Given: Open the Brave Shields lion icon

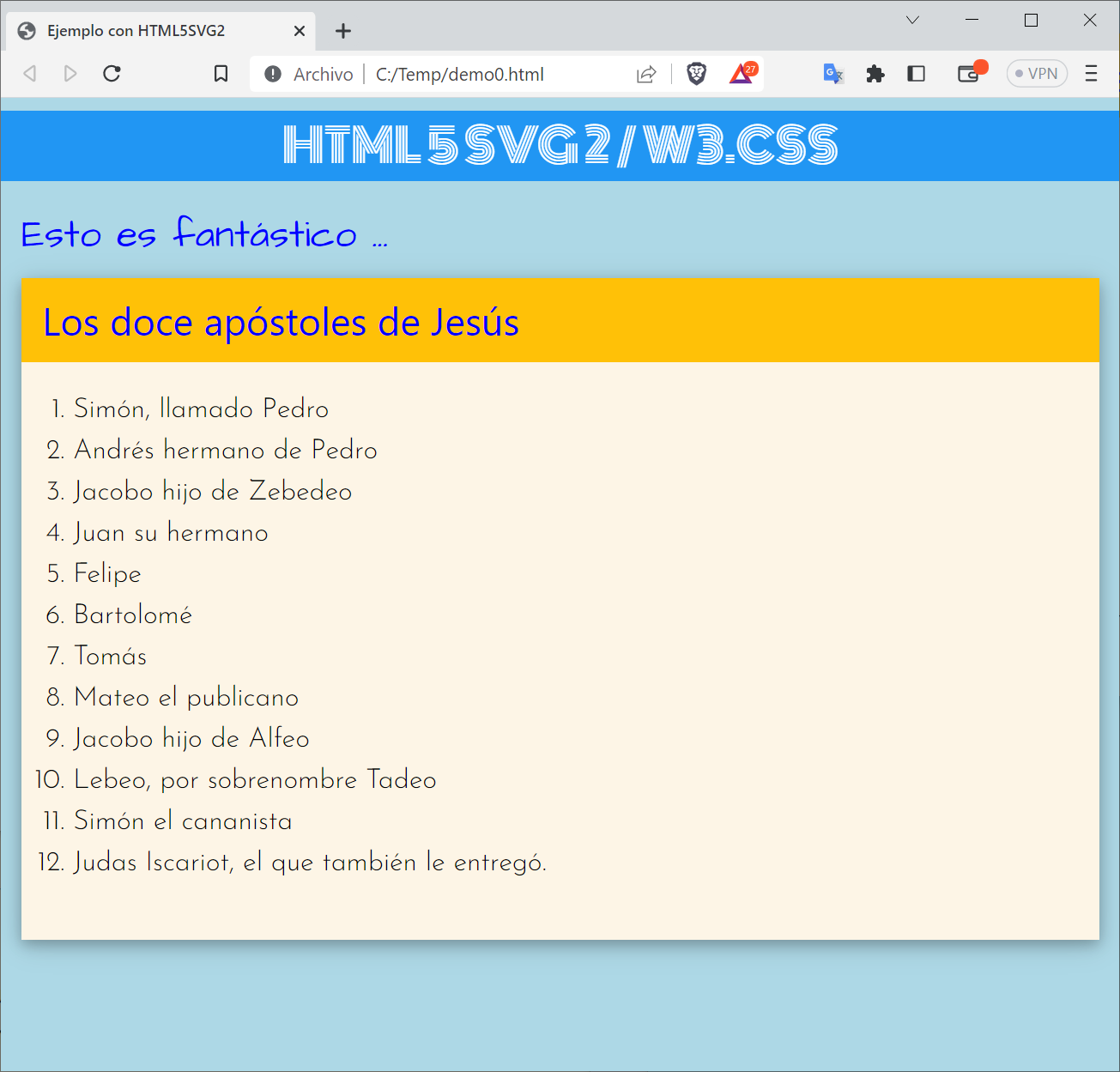Looking at the screenshot, I should tap(696, 74).
